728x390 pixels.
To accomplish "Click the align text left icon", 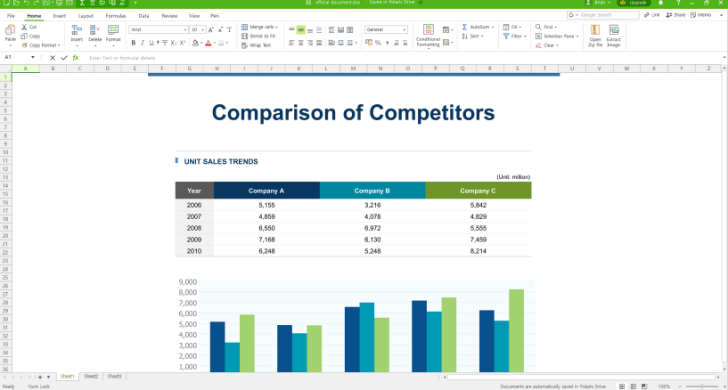I will 292,43.
